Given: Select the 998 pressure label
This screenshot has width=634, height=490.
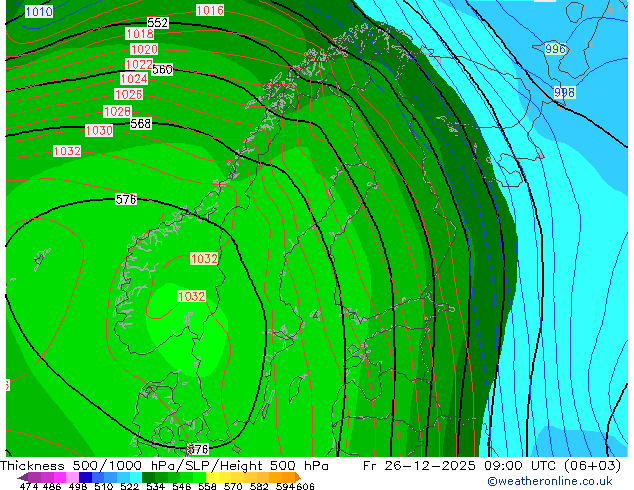Looking at the screenshot, I should click(x=564, y=93).
